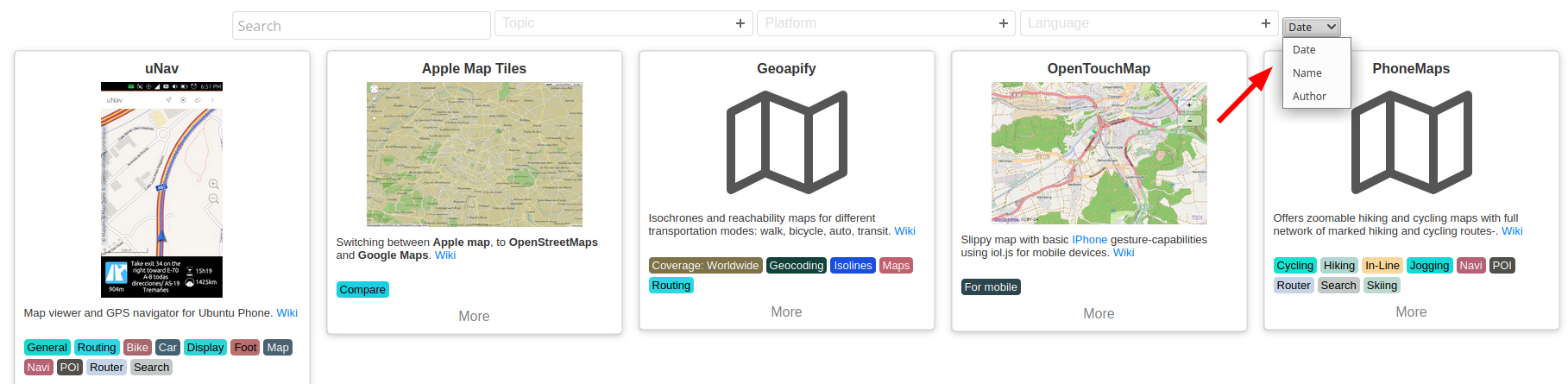The width and height of the screenshot is (1568, 384).
Task: Select the Jogging tag on PhoneMaps
Action: click(1430, 266)
